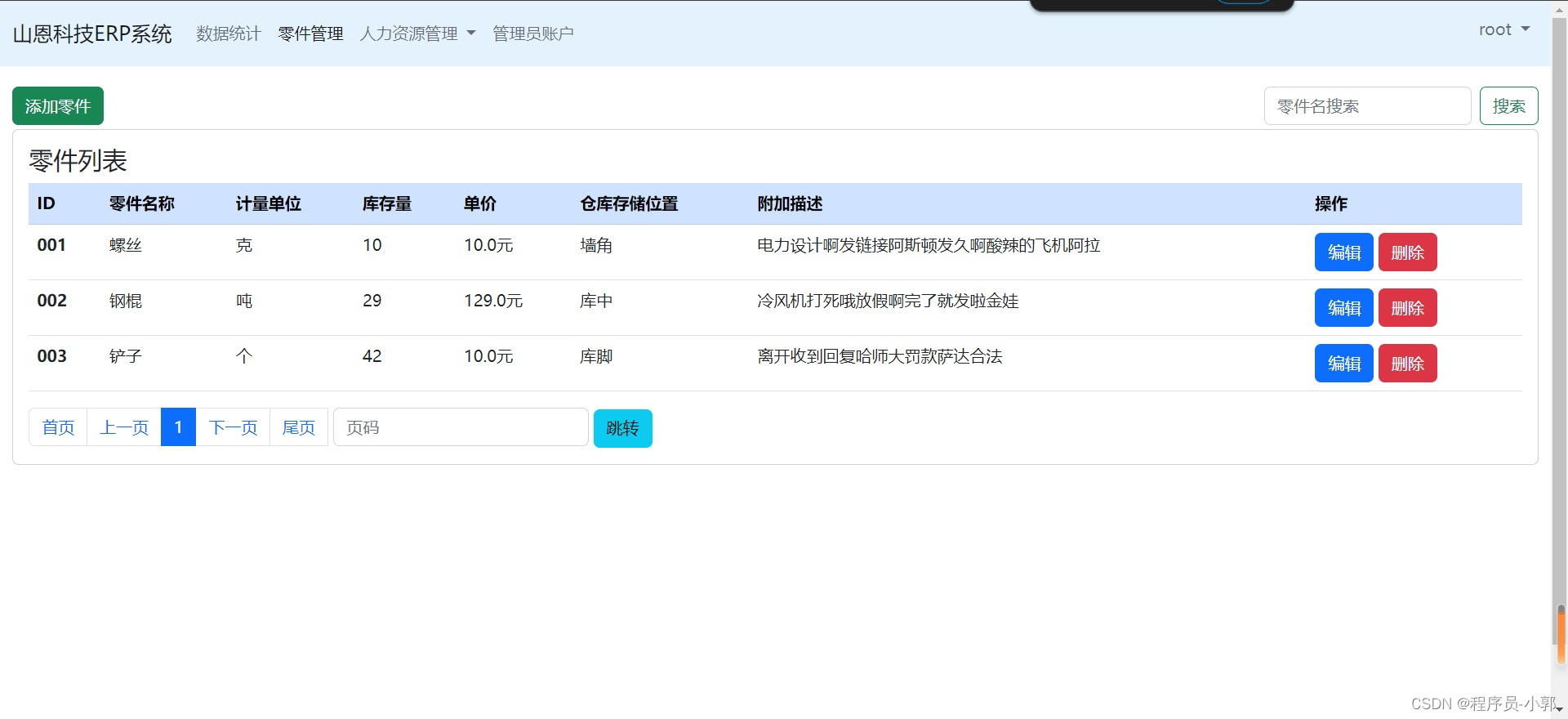The image size is (1568, 719).
Task: Focus the 零件名搜索 search field
Action: (1367, 106)
